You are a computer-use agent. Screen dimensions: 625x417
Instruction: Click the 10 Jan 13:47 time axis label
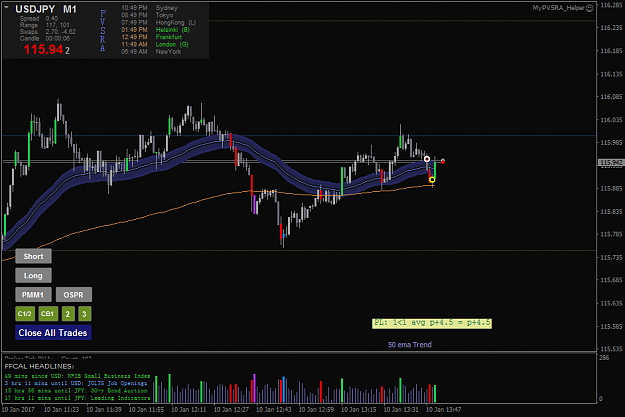click(x=443, y=409)
